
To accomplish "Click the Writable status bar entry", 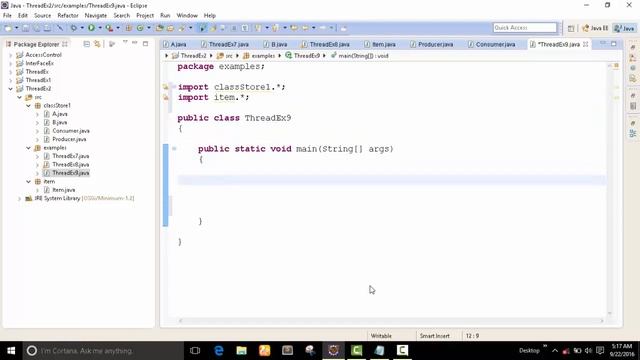I will (x=381, y=336).
